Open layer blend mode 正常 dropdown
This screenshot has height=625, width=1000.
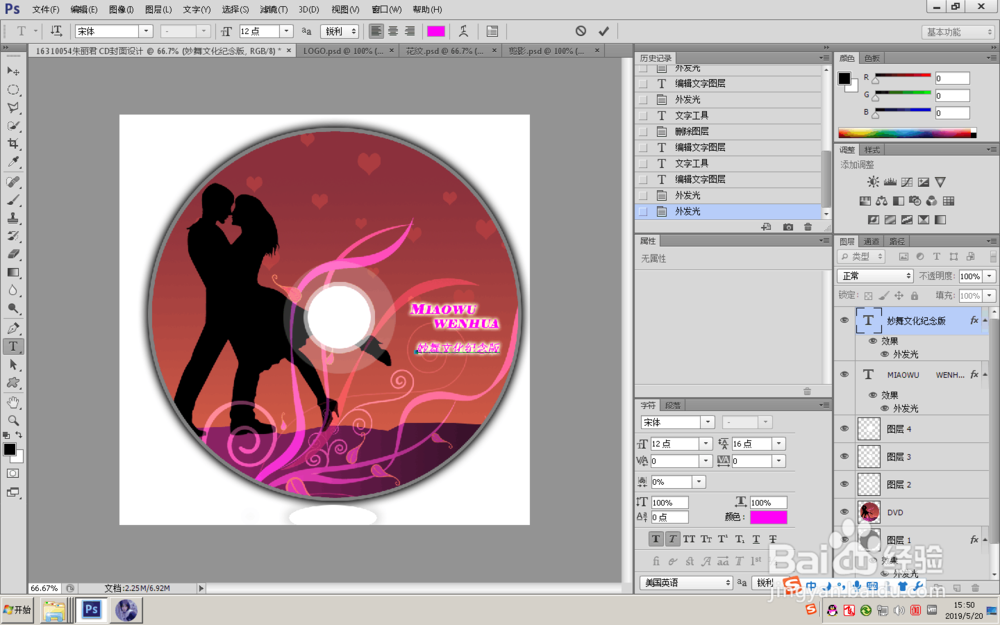[875, 276]
